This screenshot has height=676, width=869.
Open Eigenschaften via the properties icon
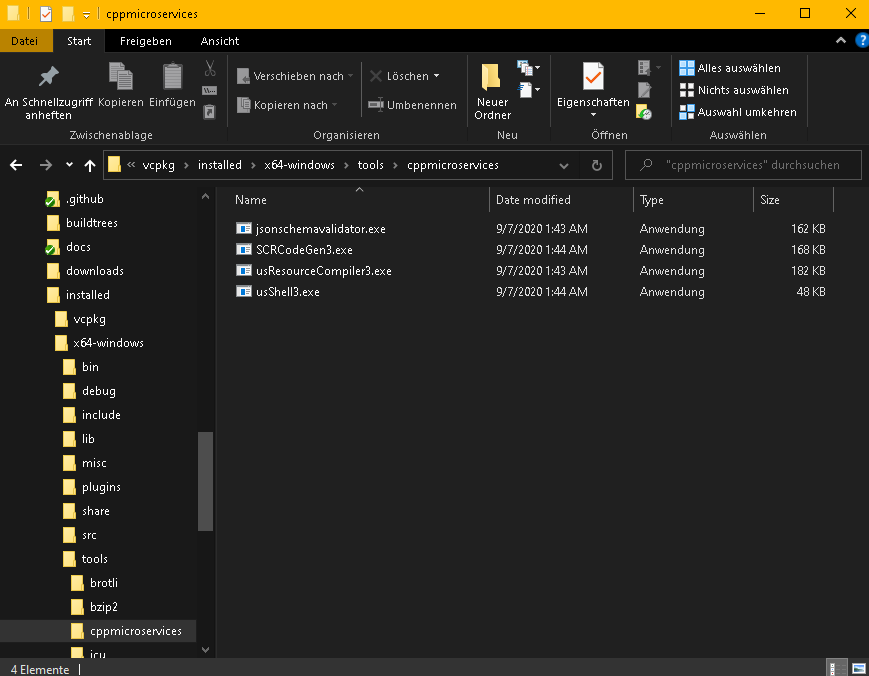592,80
